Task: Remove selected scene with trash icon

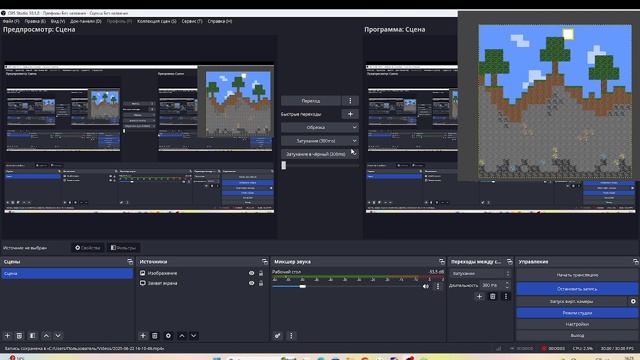Action: tap(19, 336)
